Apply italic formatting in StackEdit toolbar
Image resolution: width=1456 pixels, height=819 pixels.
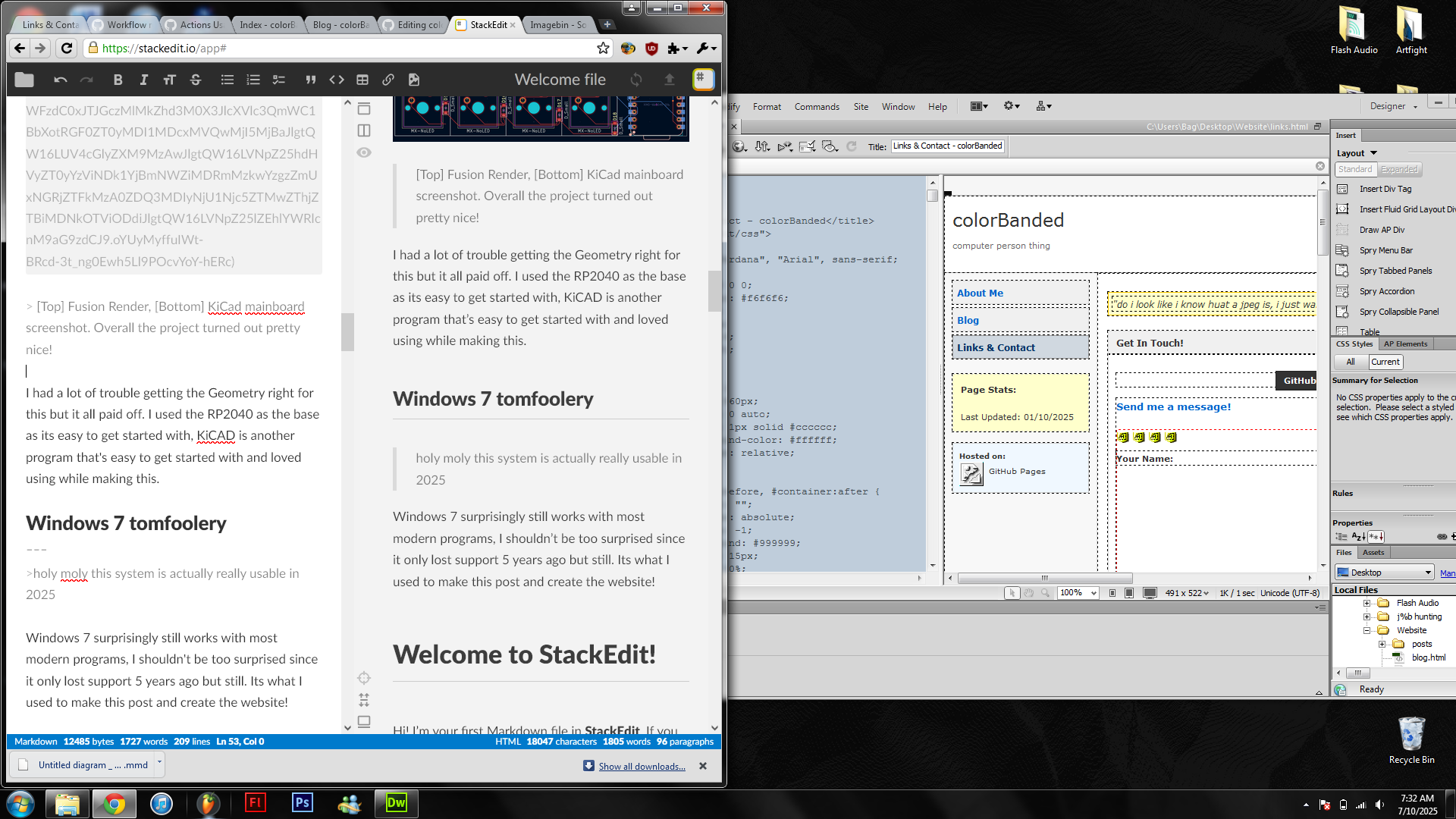coord(143,80)
